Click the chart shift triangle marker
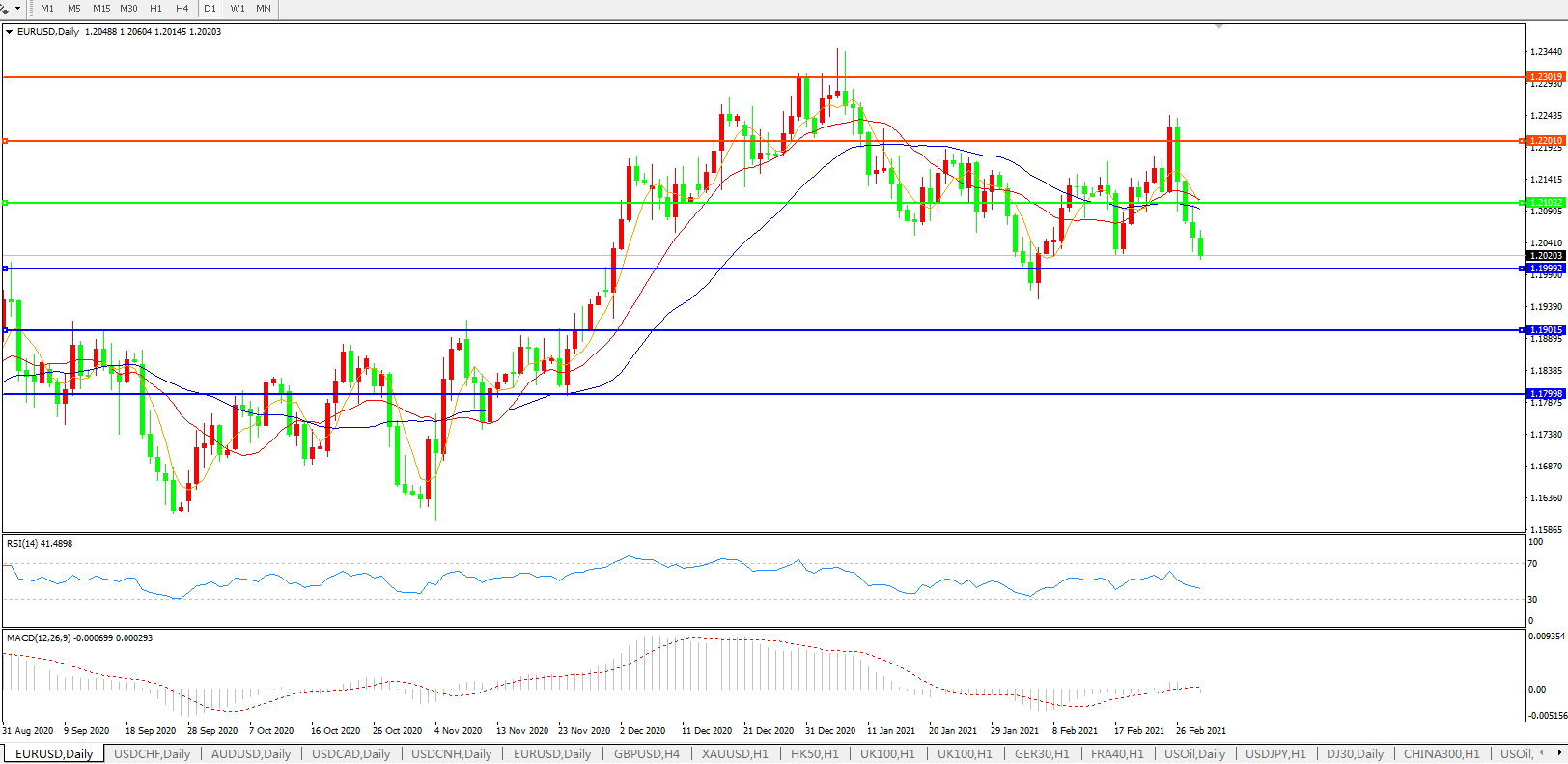This screenshot has width=1568, height=764. pos(1219,26)
